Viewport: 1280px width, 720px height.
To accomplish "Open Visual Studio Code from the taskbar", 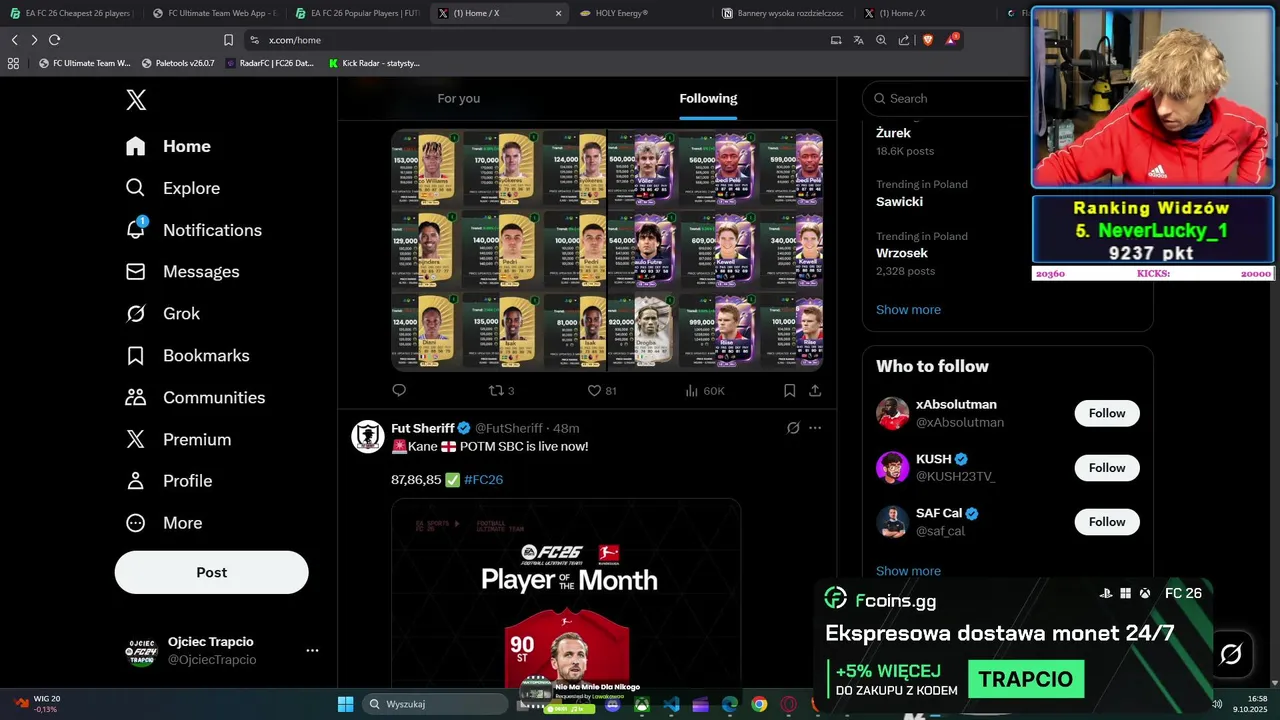I will pos(672,704).
